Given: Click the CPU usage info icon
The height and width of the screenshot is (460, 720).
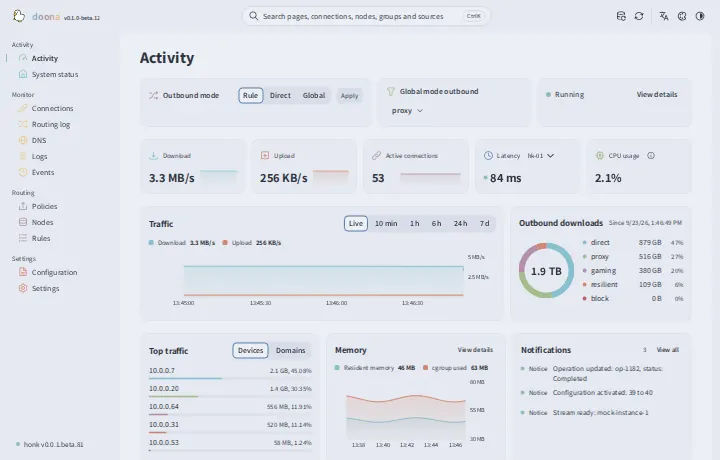Looking at the screenshot, I should [651, 156].
